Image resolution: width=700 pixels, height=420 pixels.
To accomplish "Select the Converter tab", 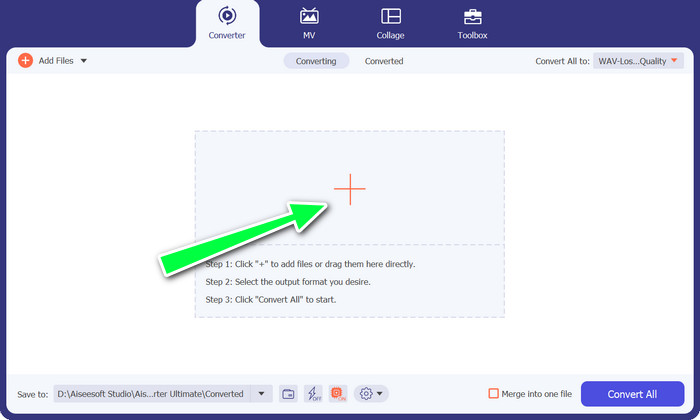I will click(226, 23).
